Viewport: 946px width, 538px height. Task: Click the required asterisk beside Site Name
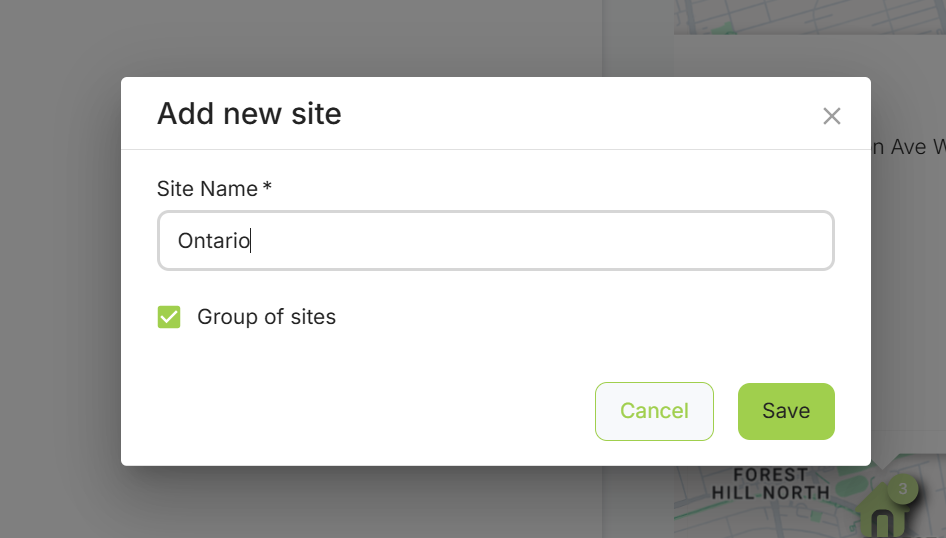tap(267, 187)
